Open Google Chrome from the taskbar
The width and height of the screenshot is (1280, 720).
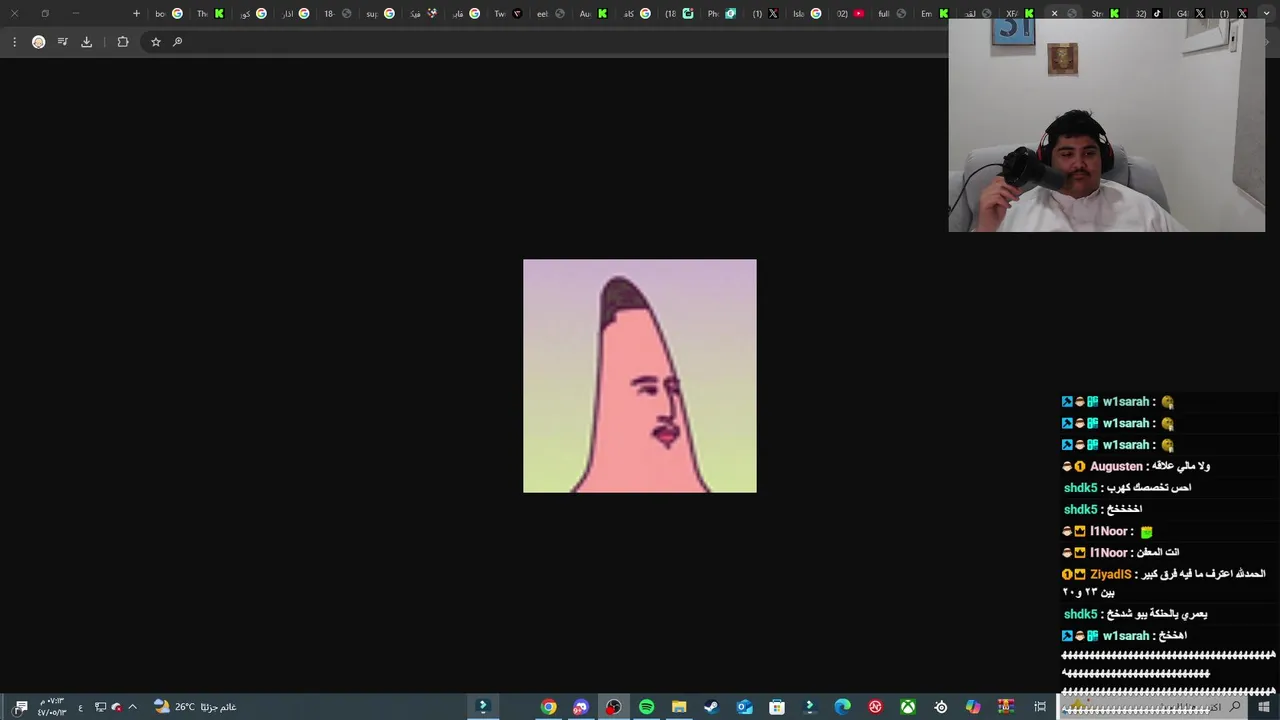548,707
